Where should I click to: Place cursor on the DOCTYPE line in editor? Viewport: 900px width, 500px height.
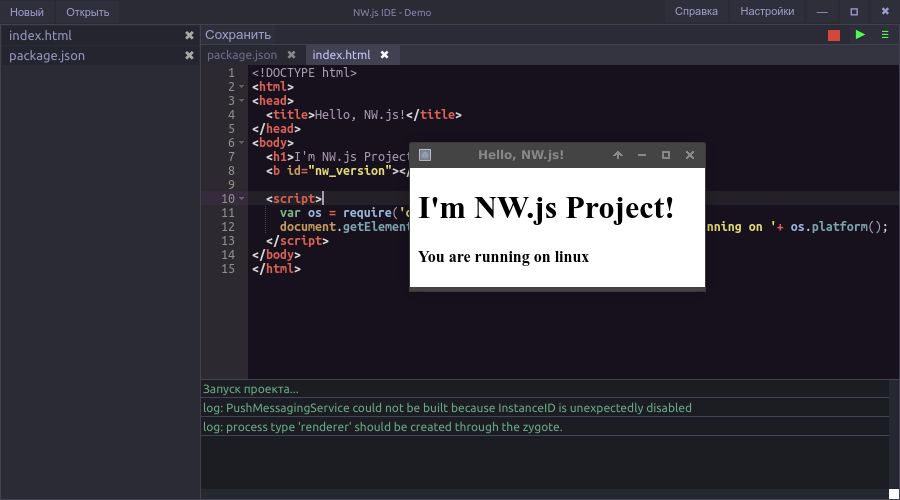304,73
